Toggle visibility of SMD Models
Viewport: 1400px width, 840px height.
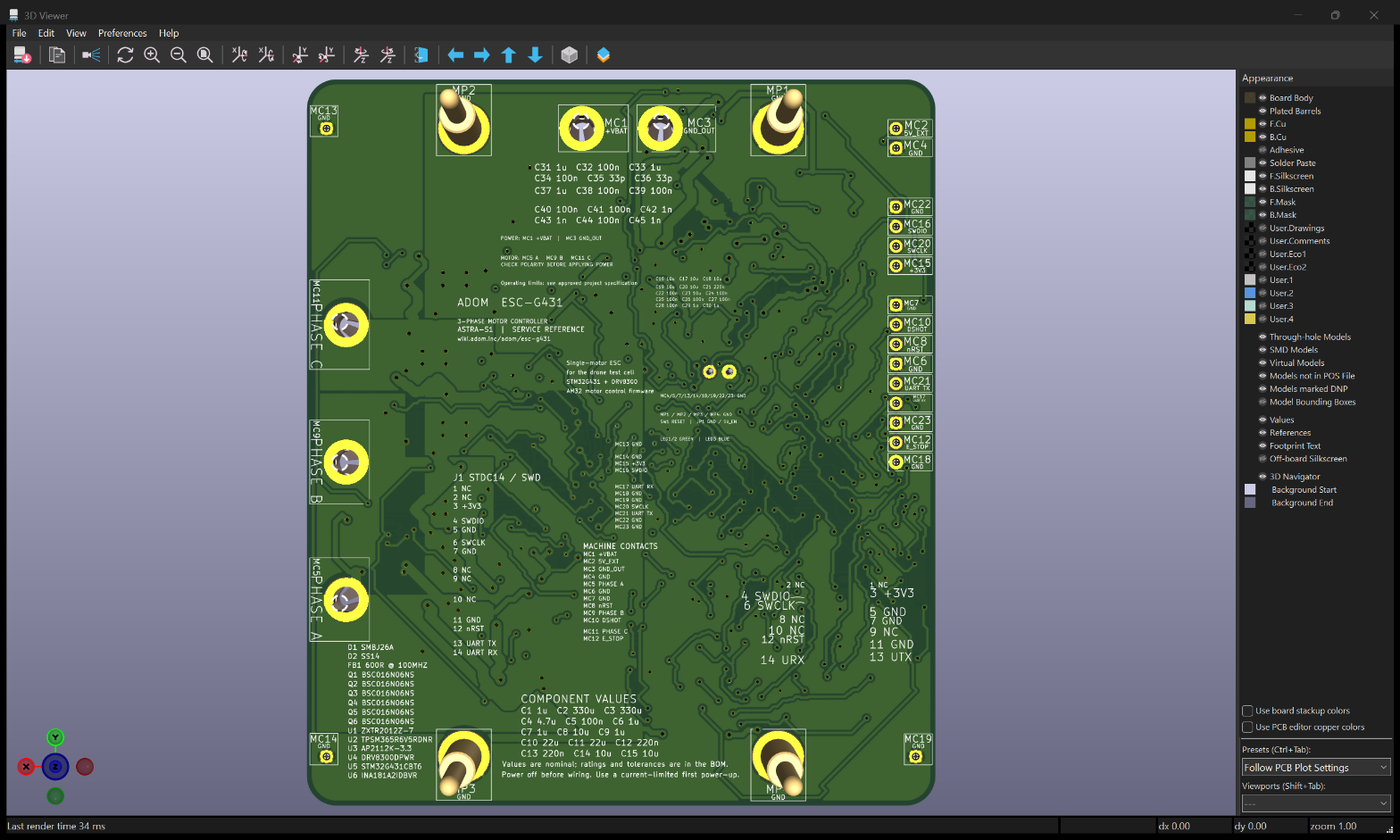click(x=1263, y=350)
